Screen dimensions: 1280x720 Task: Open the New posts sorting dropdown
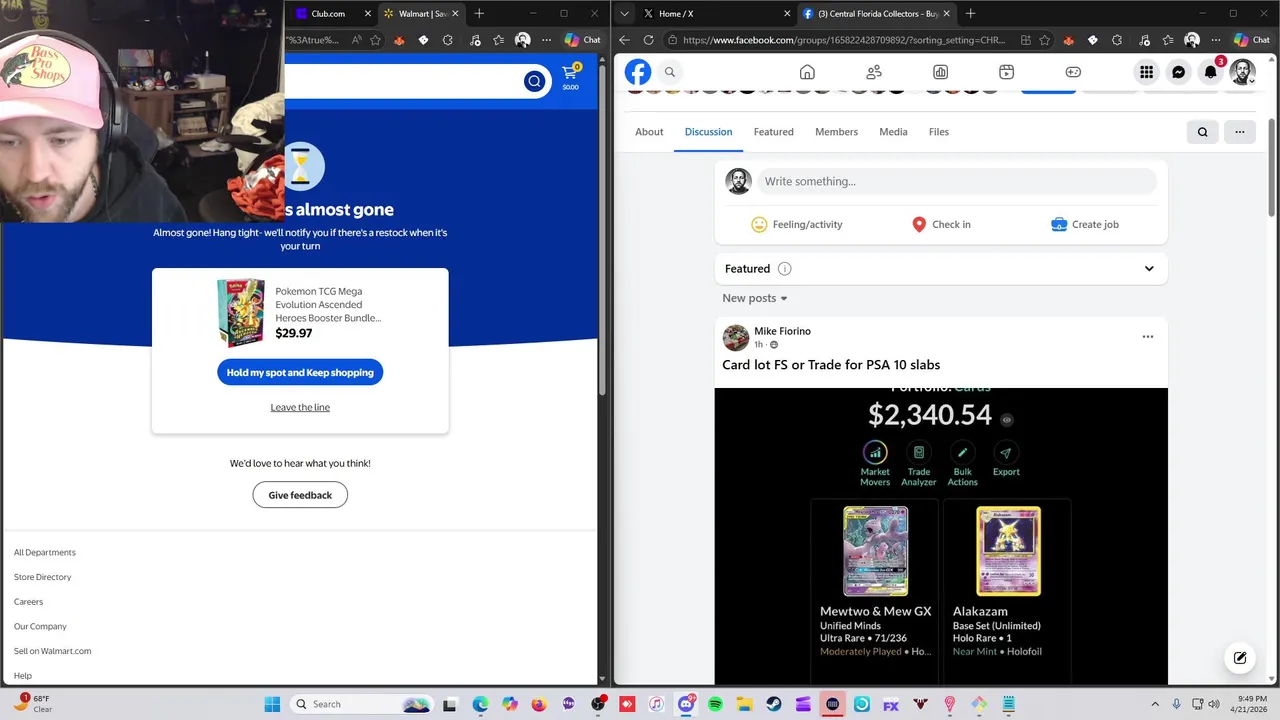[x=755, y=298]
